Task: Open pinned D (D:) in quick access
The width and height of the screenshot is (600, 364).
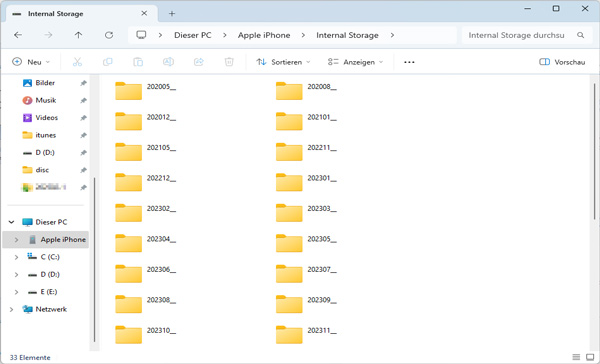Action: 45,153
